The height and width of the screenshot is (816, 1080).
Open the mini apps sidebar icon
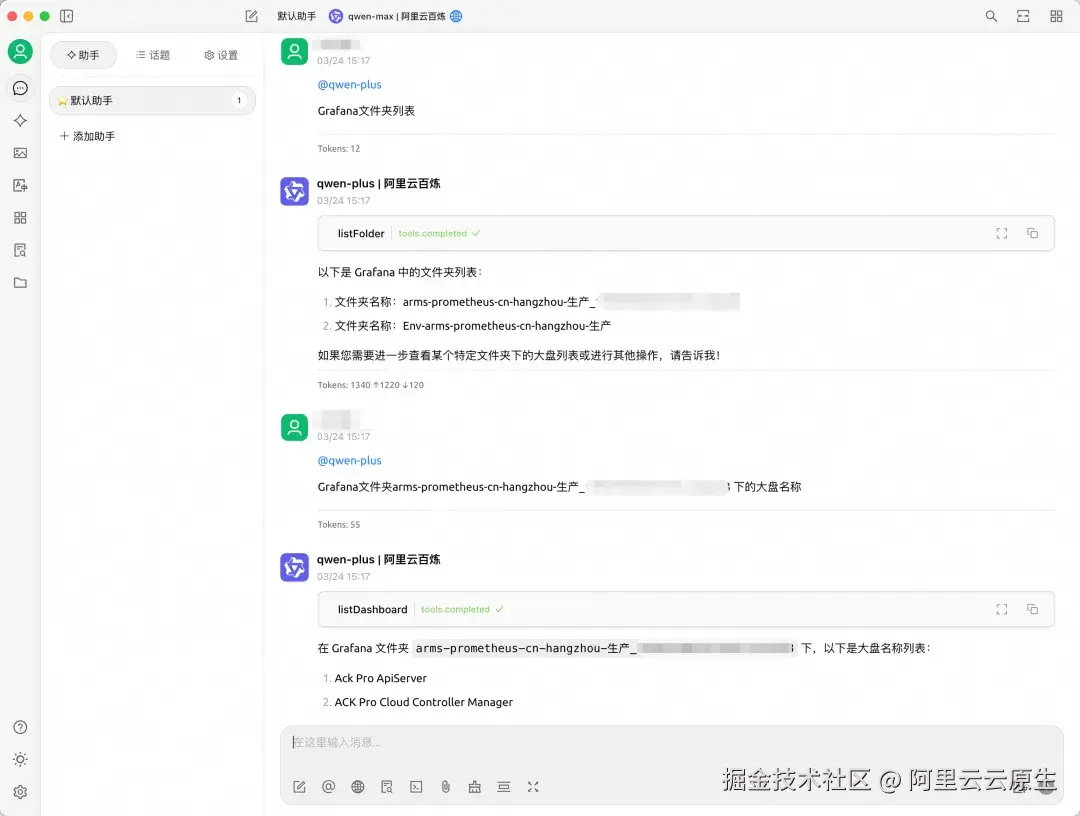point(20,218)
